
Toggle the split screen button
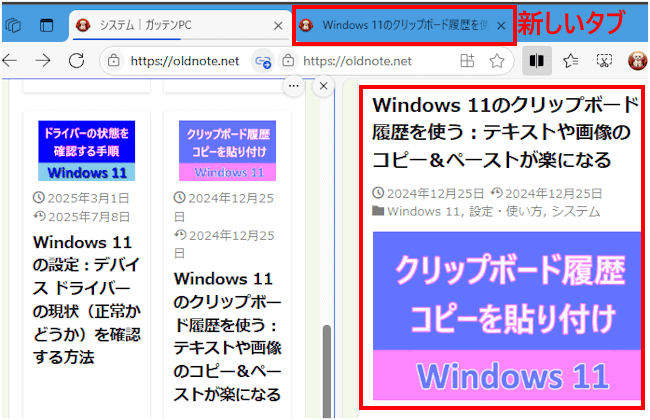click(536, 61)
